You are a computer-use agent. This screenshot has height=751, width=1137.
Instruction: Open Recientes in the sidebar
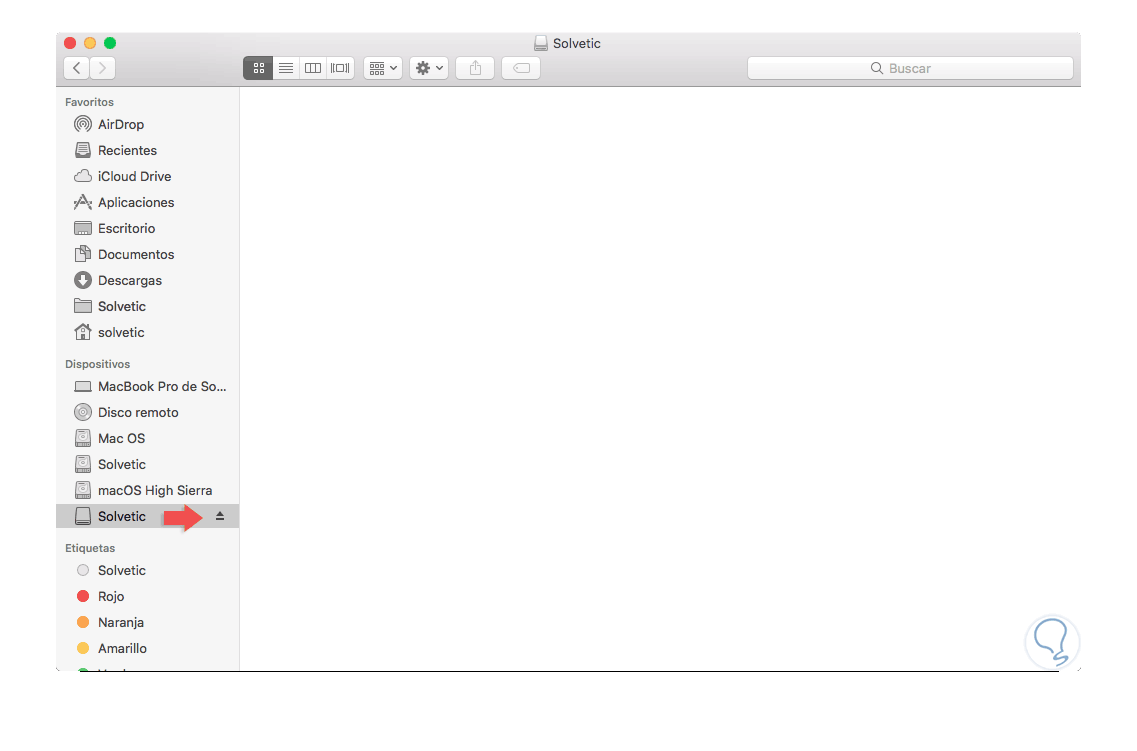click(147, 151)
